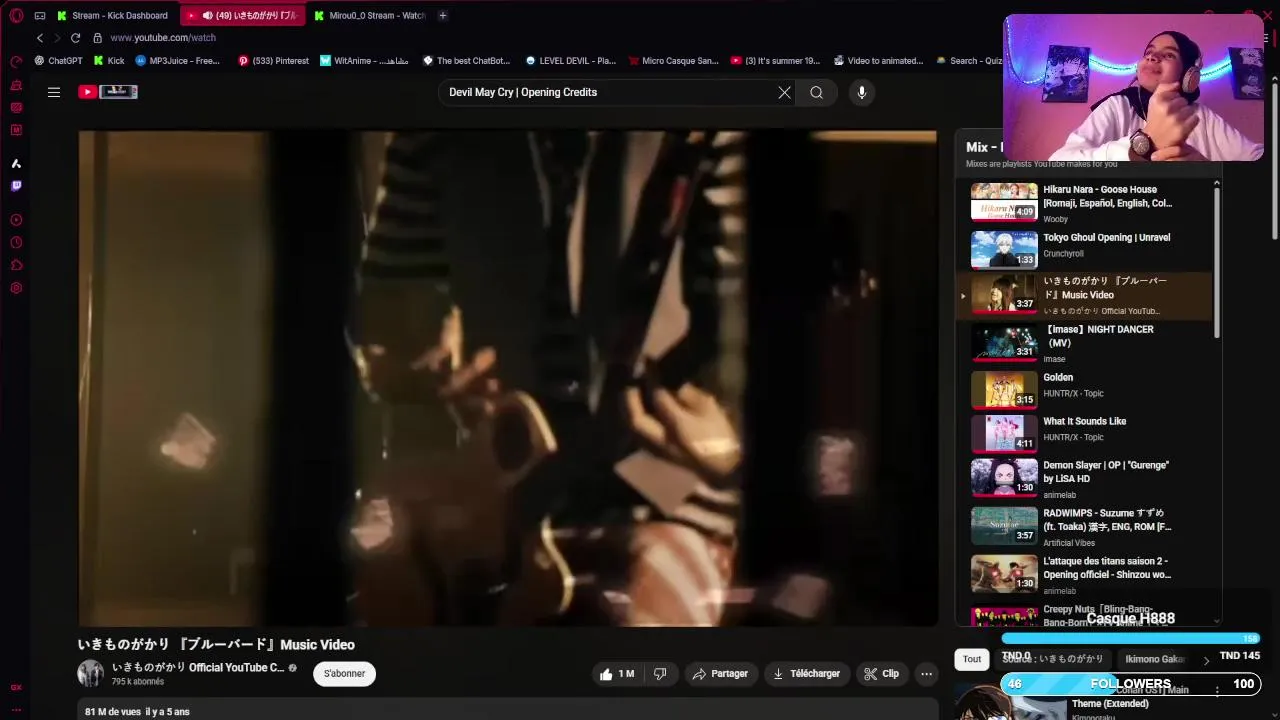The height and width of the screenshot is (720, 1280).
Task: Click the browser forward arrow
Action: [x=57, y=37]
